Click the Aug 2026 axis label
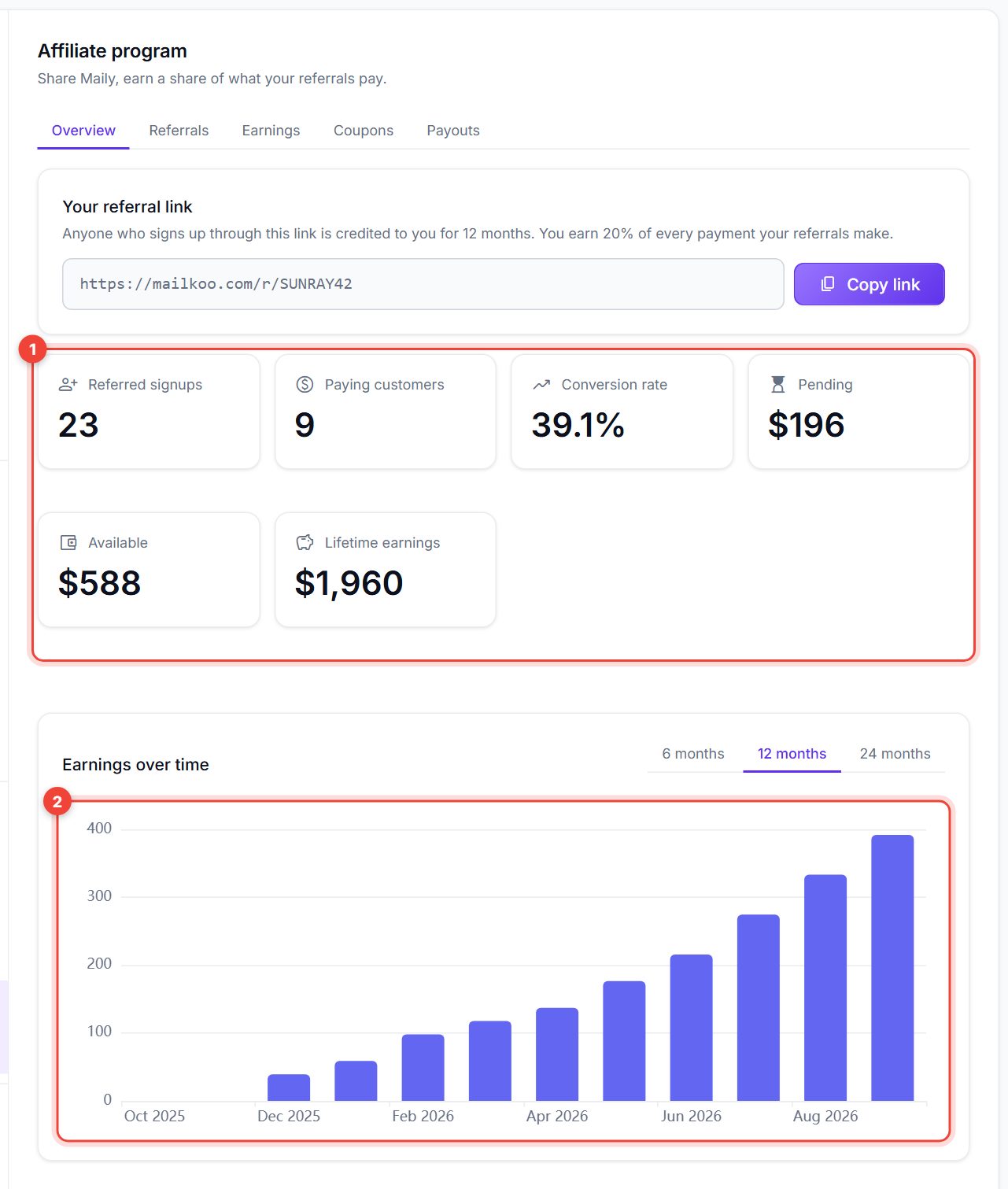Viewport: 1008px width, 1189px height. pos(825,1116)
